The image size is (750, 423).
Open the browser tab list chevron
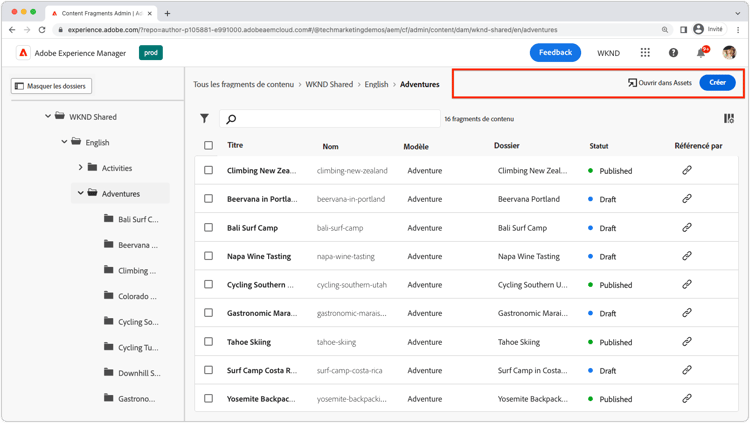pyautogui.click(x=737, y=13)
